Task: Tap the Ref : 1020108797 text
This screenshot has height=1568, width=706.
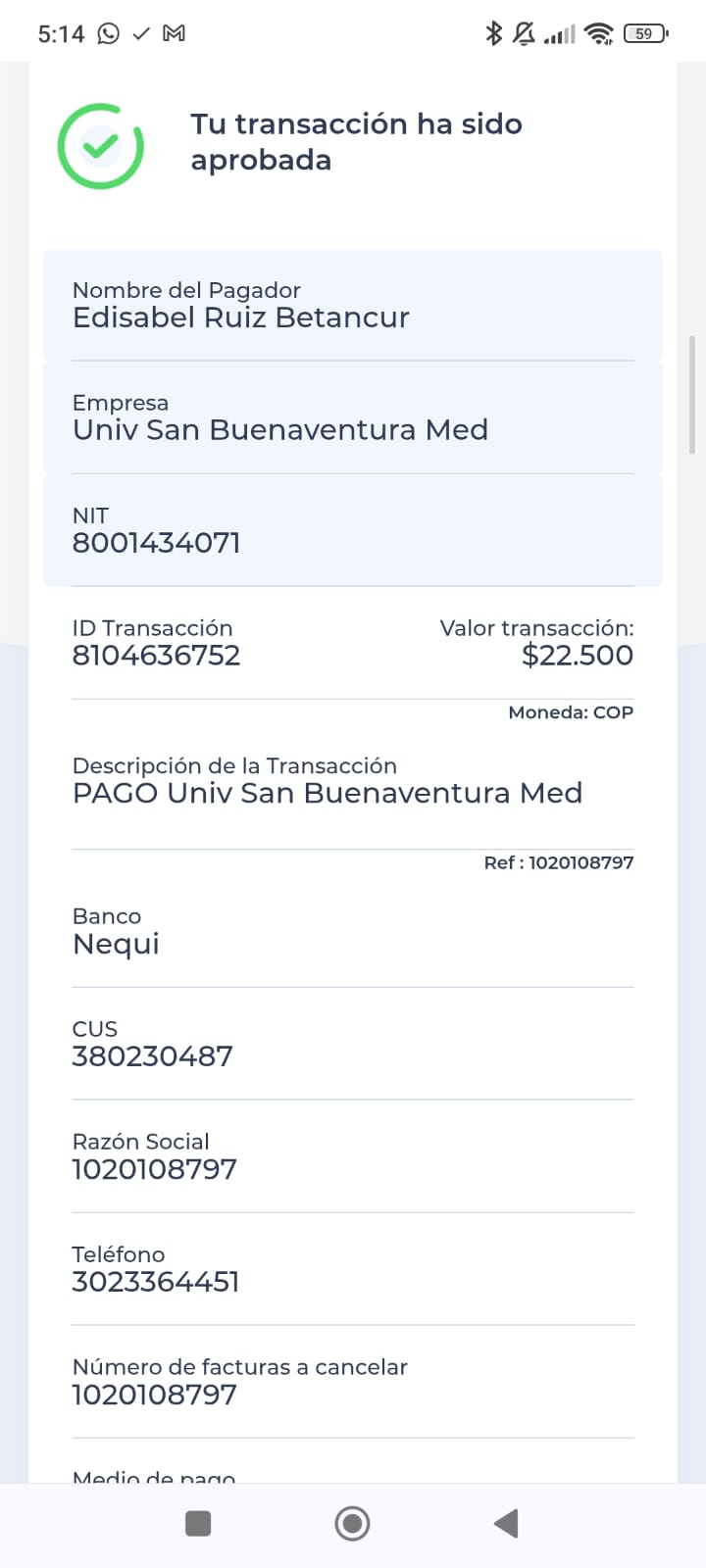Action: pyautogui.click(x=559, y=862)
